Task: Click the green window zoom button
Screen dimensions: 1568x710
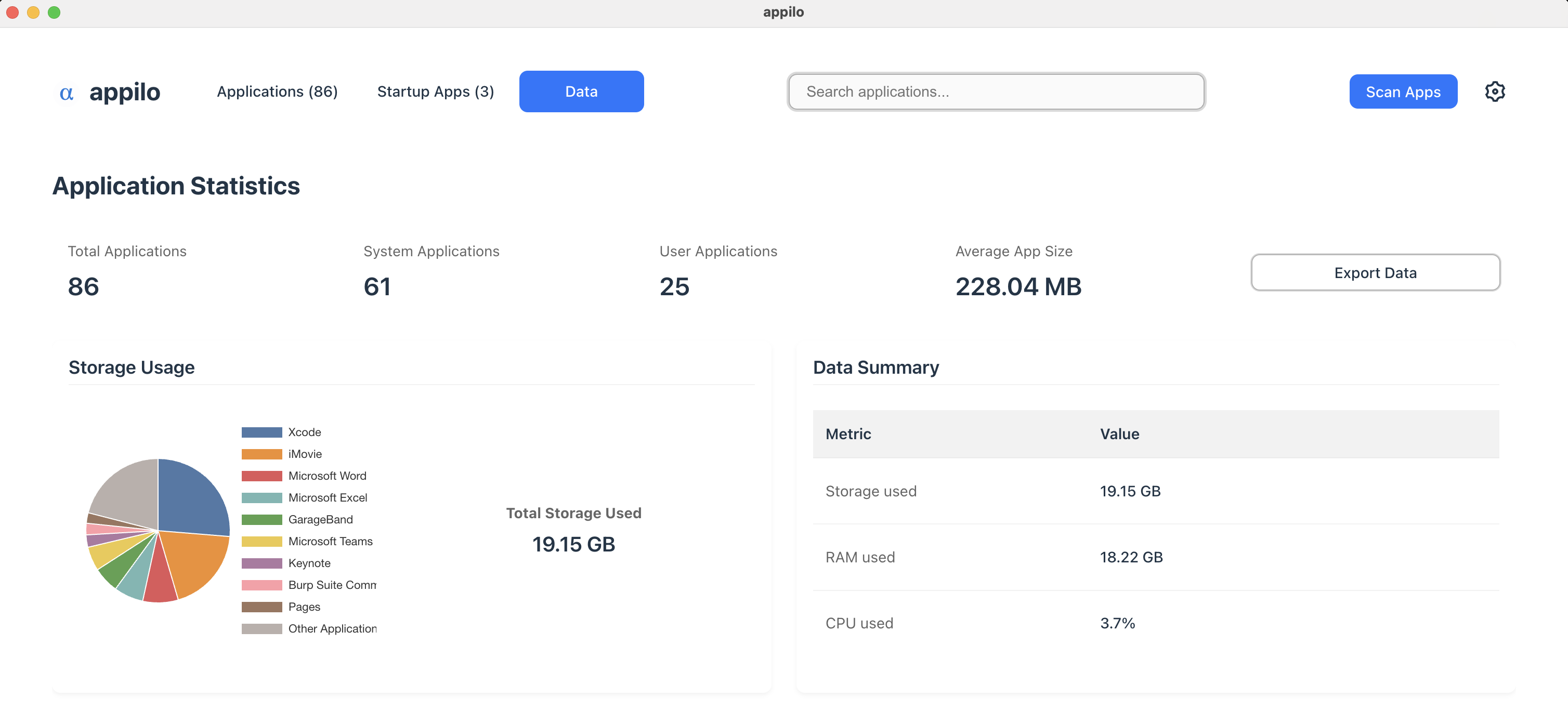Action: click(x=54, y=12)
